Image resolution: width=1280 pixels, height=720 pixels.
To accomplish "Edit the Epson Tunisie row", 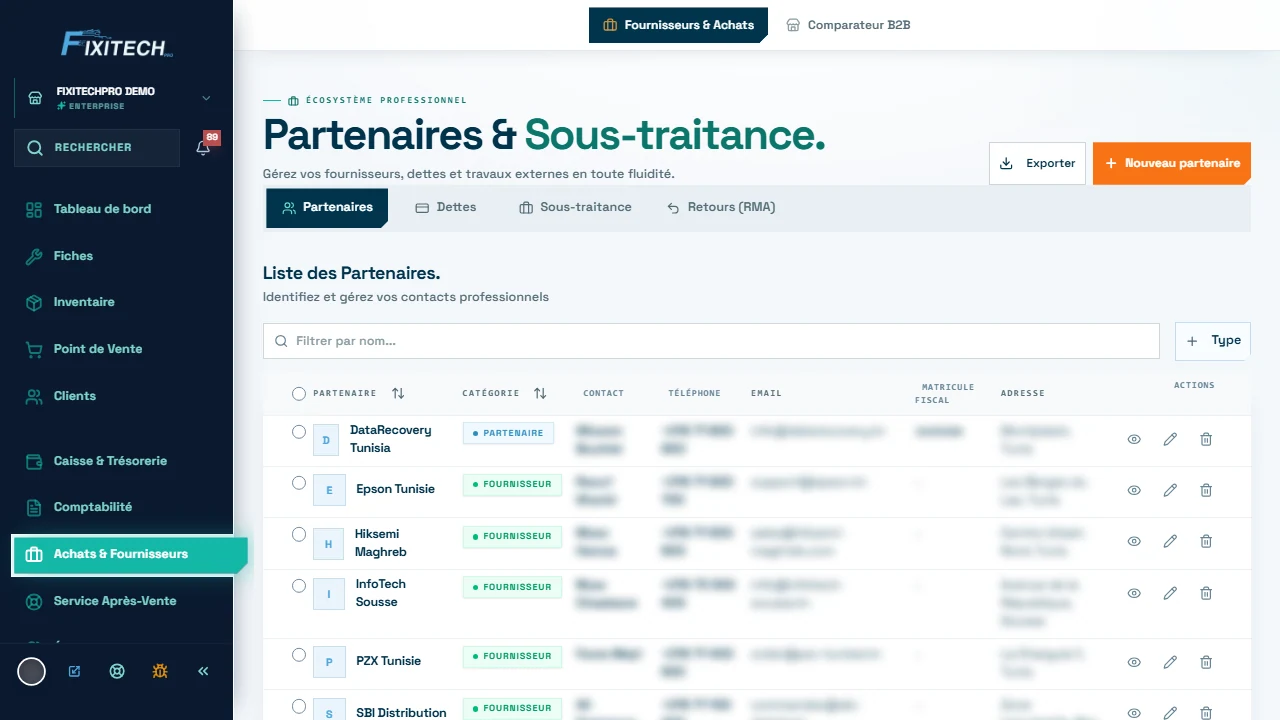I will pos(1170,490).
